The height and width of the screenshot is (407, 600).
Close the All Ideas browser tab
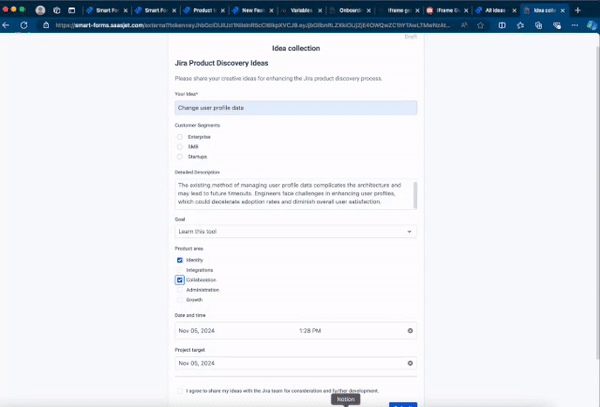coord(514,10)
